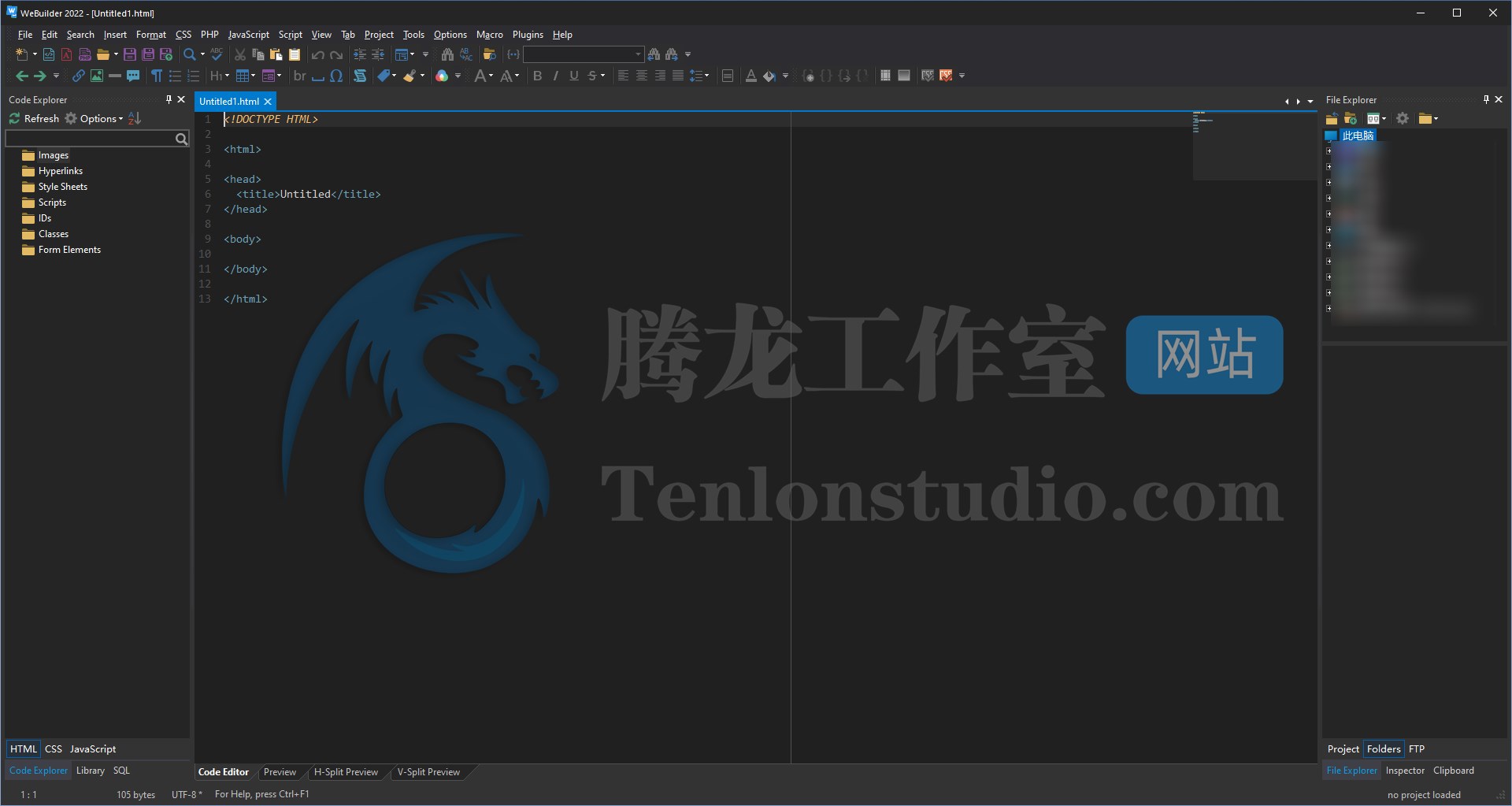Click the code minimap thumbnail
Viewport: 1512px width, 806px height.
pos(1254,146)
